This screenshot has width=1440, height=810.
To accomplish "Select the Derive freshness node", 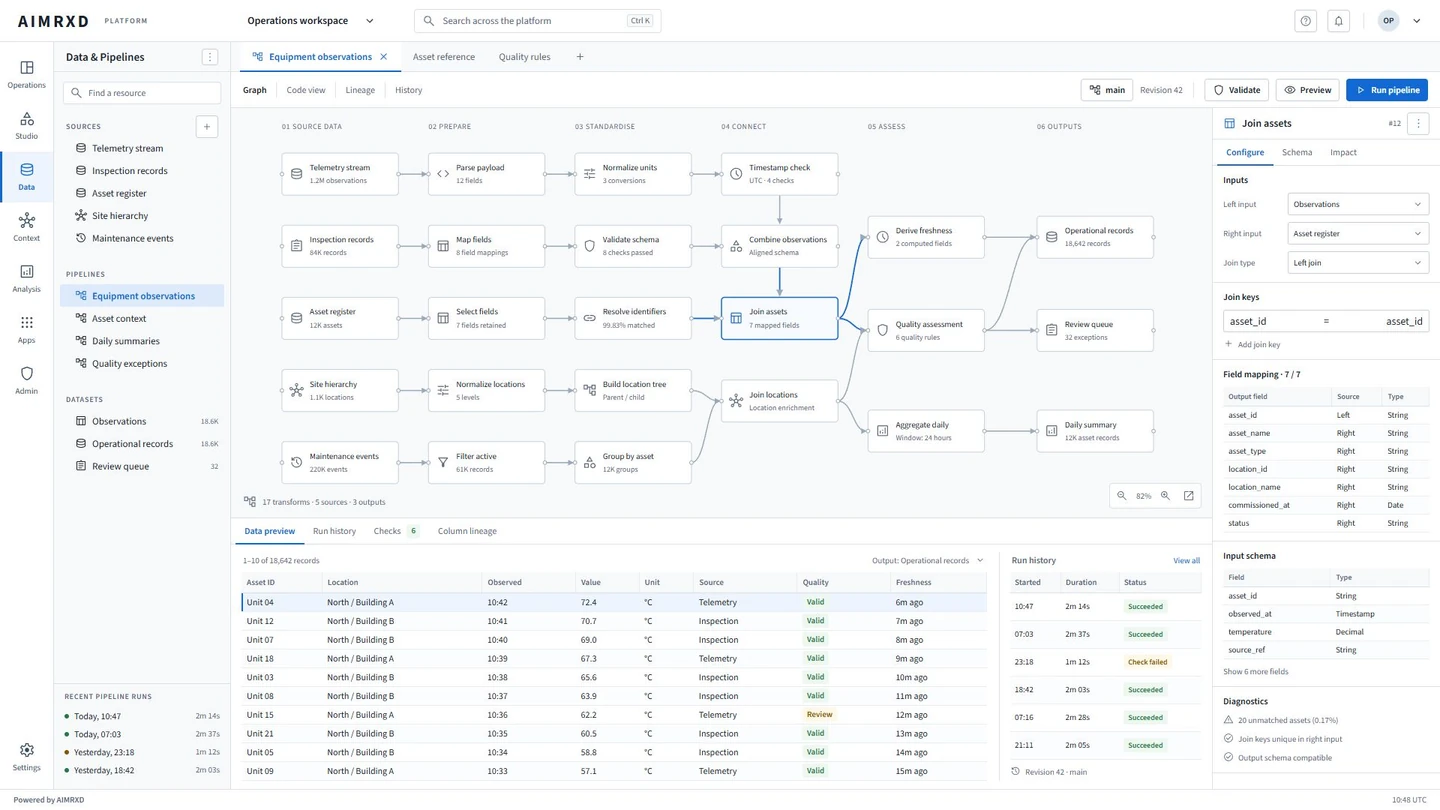I will click(x=926, y=237).
